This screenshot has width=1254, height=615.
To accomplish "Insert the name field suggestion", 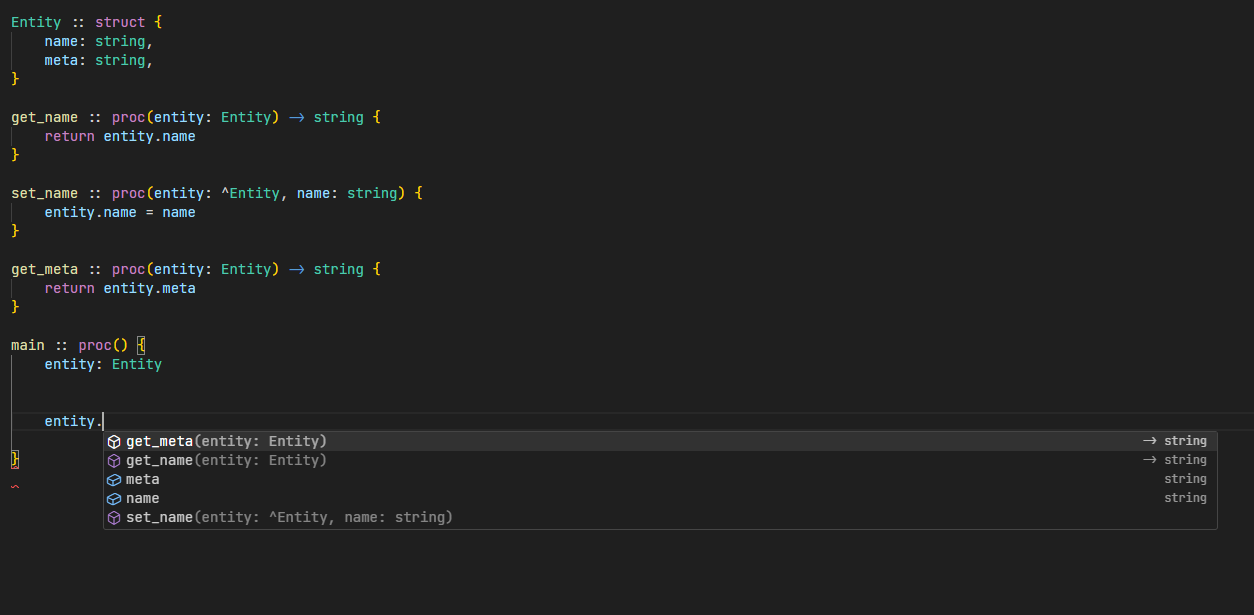I will point(142,498).
